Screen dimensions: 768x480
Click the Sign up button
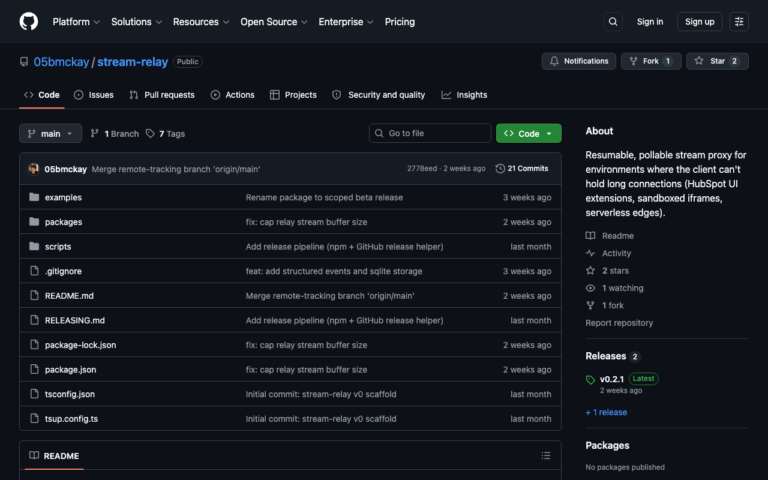click(x=699, y=22)
